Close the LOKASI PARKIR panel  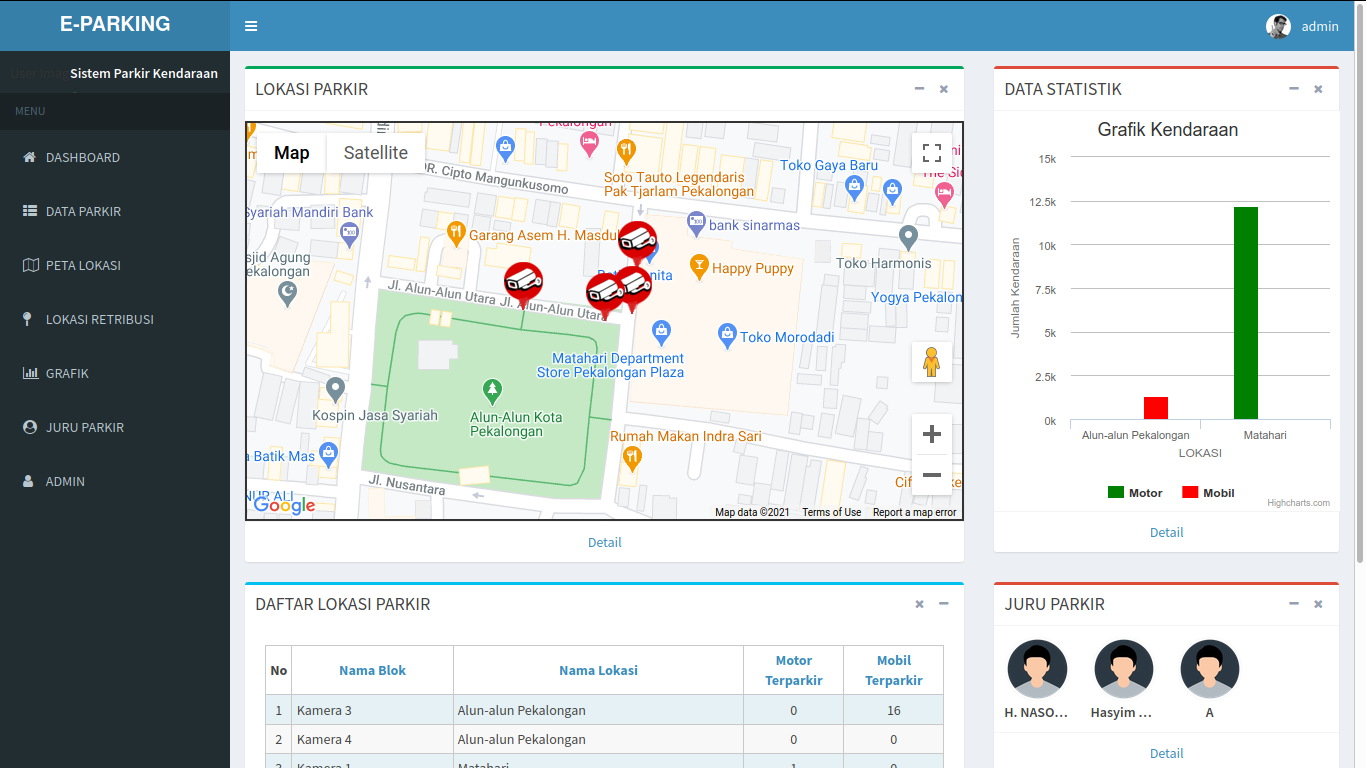(x=944, y=89)
